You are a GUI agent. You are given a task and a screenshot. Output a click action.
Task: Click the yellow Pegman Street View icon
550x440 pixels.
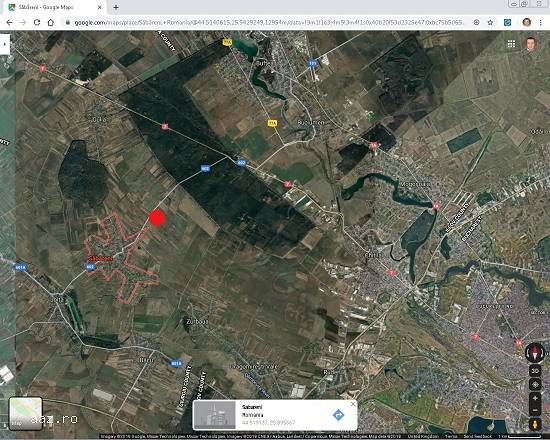click(x=535, y=424)
